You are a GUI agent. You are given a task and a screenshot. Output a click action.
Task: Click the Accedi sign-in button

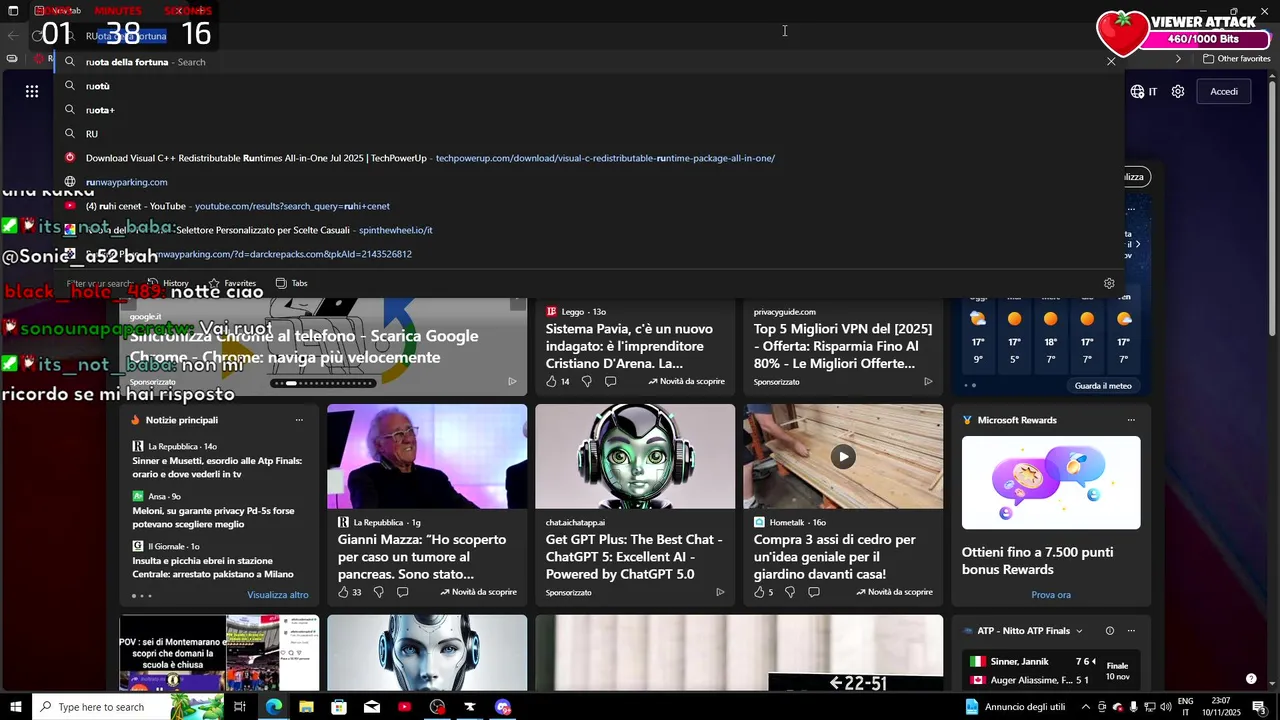(x=1224, y=91)
